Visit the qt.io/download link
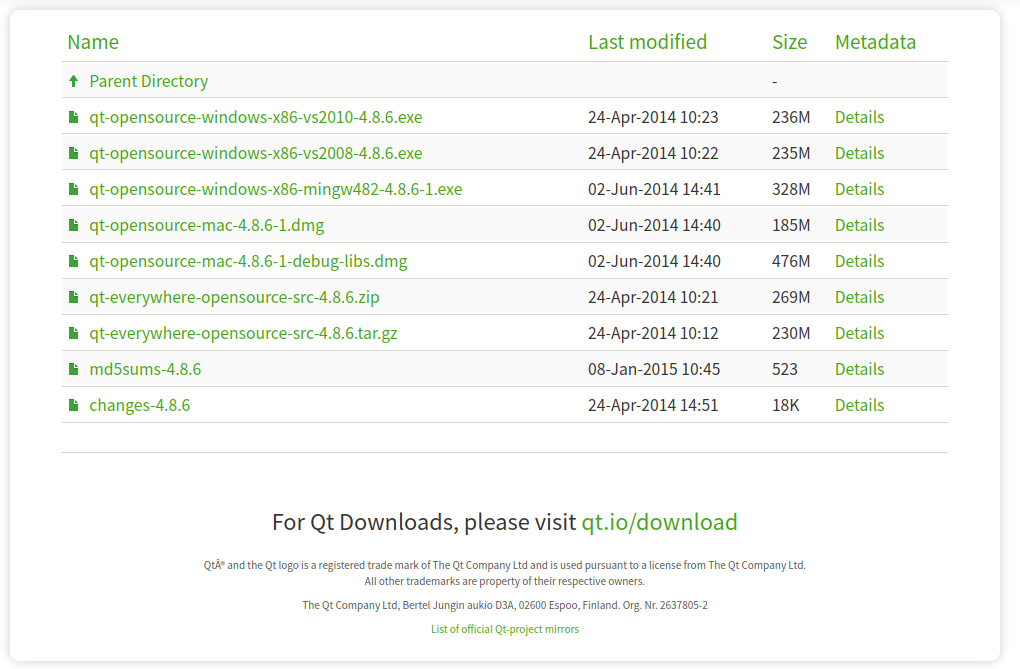The height and width of the screenshot is (669, 1020). tap(659, 522)
